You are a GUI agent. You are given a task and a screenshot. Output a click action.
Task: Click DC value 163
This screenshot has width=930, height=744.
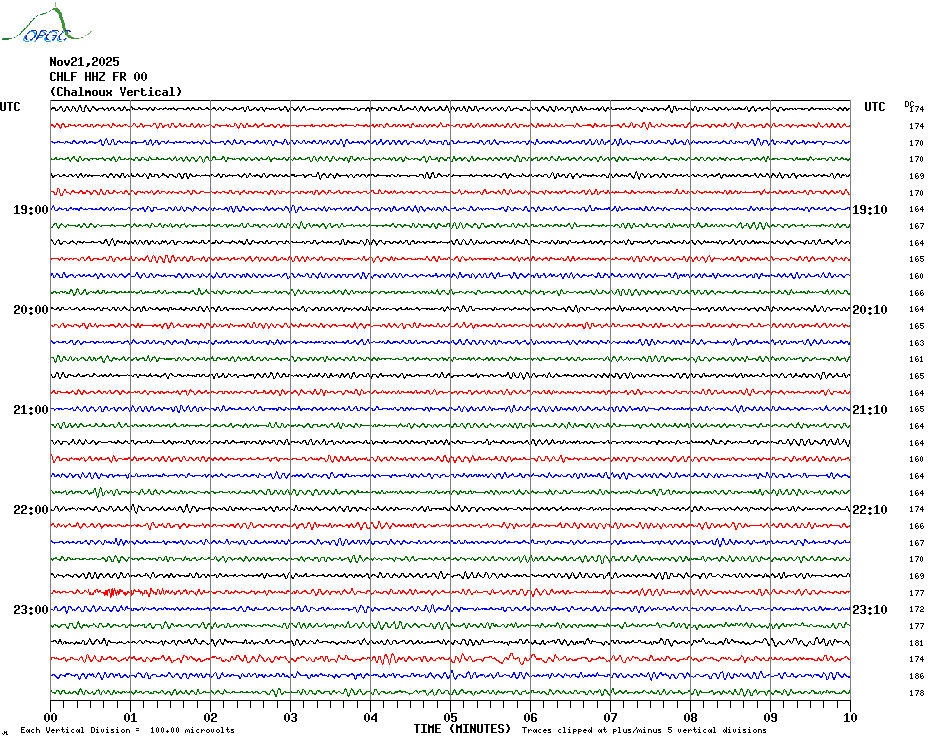(x=916, y=343)
